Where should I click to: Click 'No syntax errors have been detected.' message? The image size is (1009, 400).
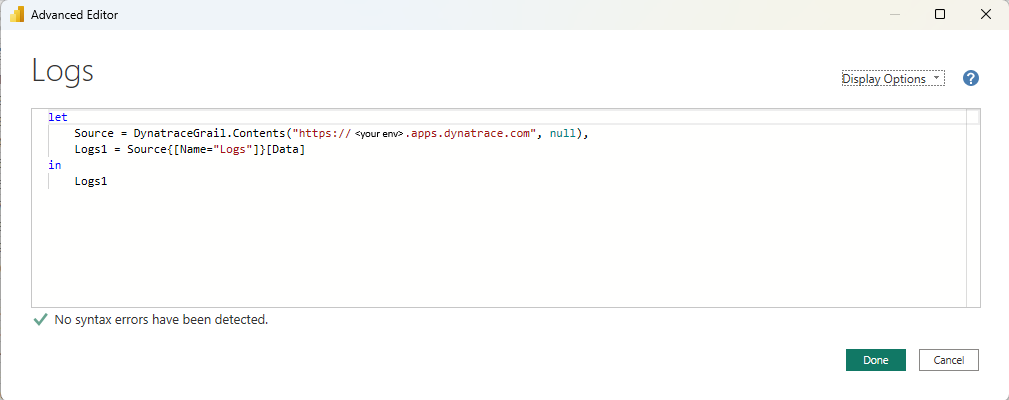[x=161, y=319]
